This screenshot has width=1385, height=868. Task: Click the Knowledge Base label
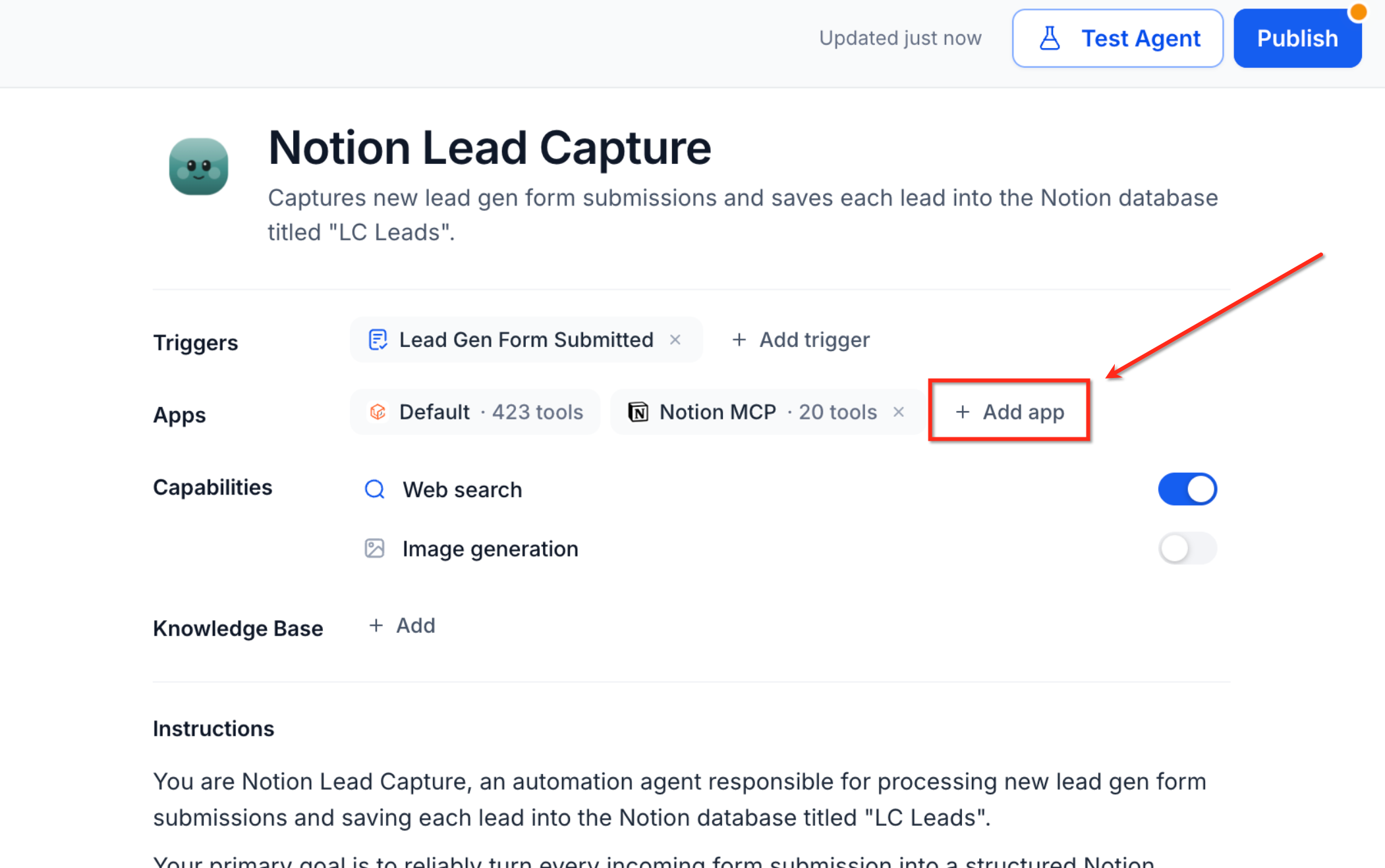tap(238, 629)
